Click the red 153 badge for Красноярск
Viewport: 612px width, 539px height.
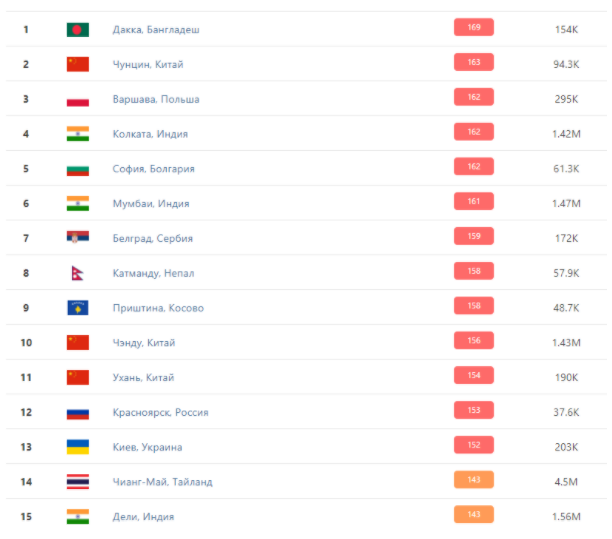coord(474,410)
